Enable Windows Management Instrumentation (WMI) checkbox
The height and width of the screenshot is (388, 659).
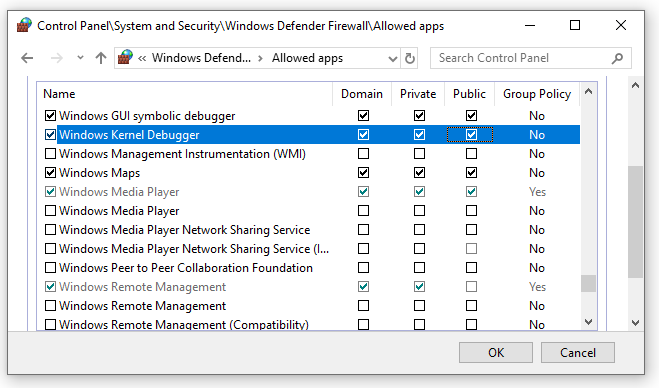[50, 153]
